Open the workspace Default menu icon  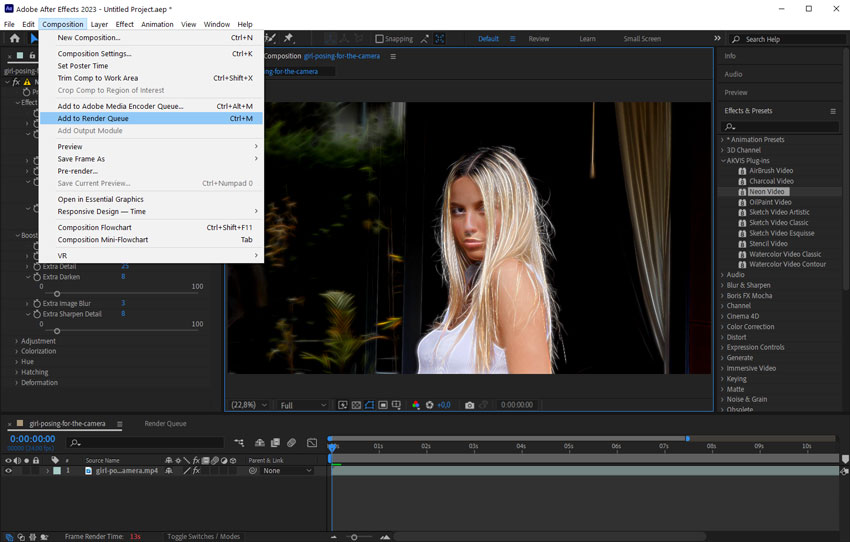coord(512,39)
